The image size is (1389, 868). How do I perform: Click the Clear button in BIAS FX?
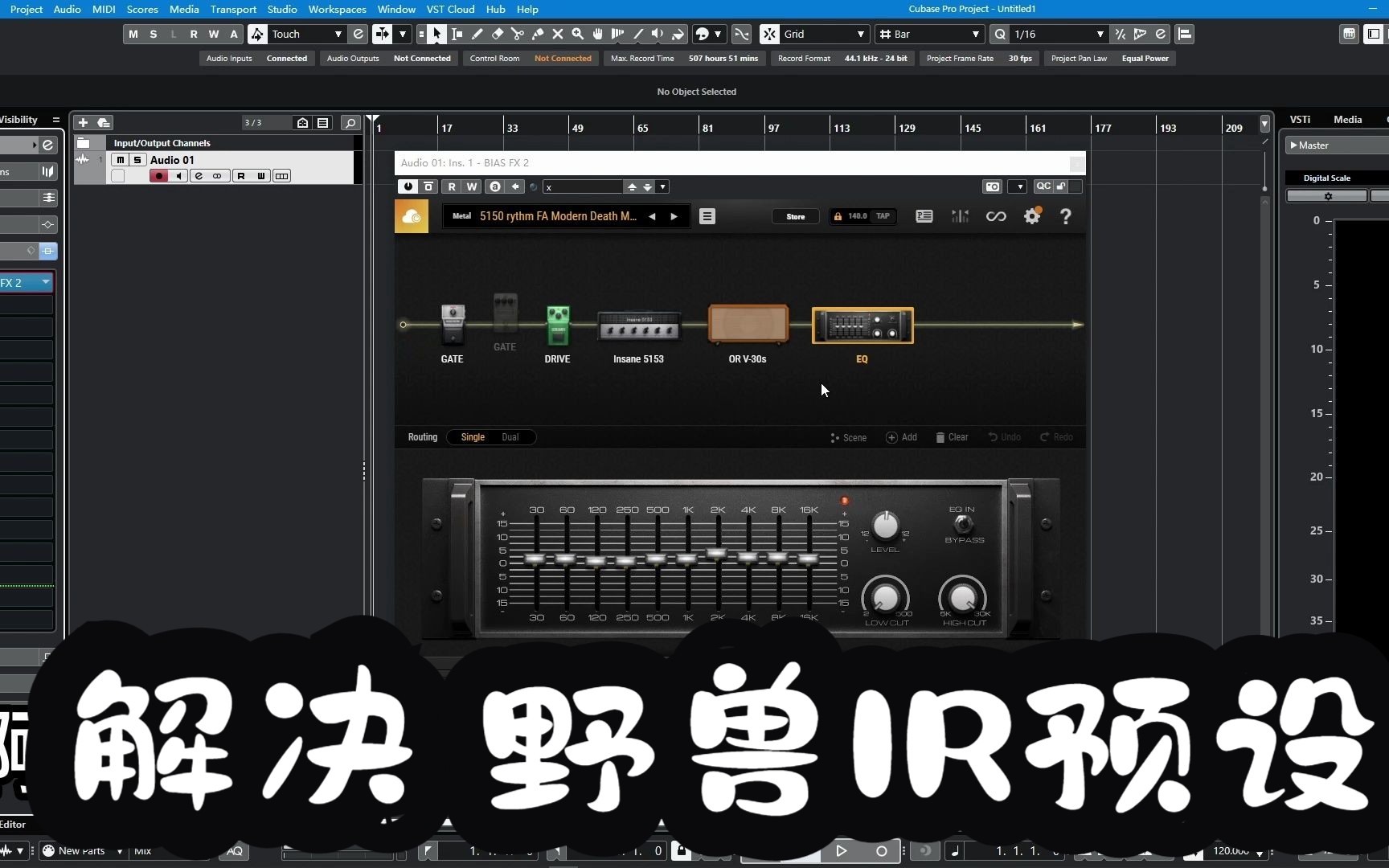(x=952, y=437)
